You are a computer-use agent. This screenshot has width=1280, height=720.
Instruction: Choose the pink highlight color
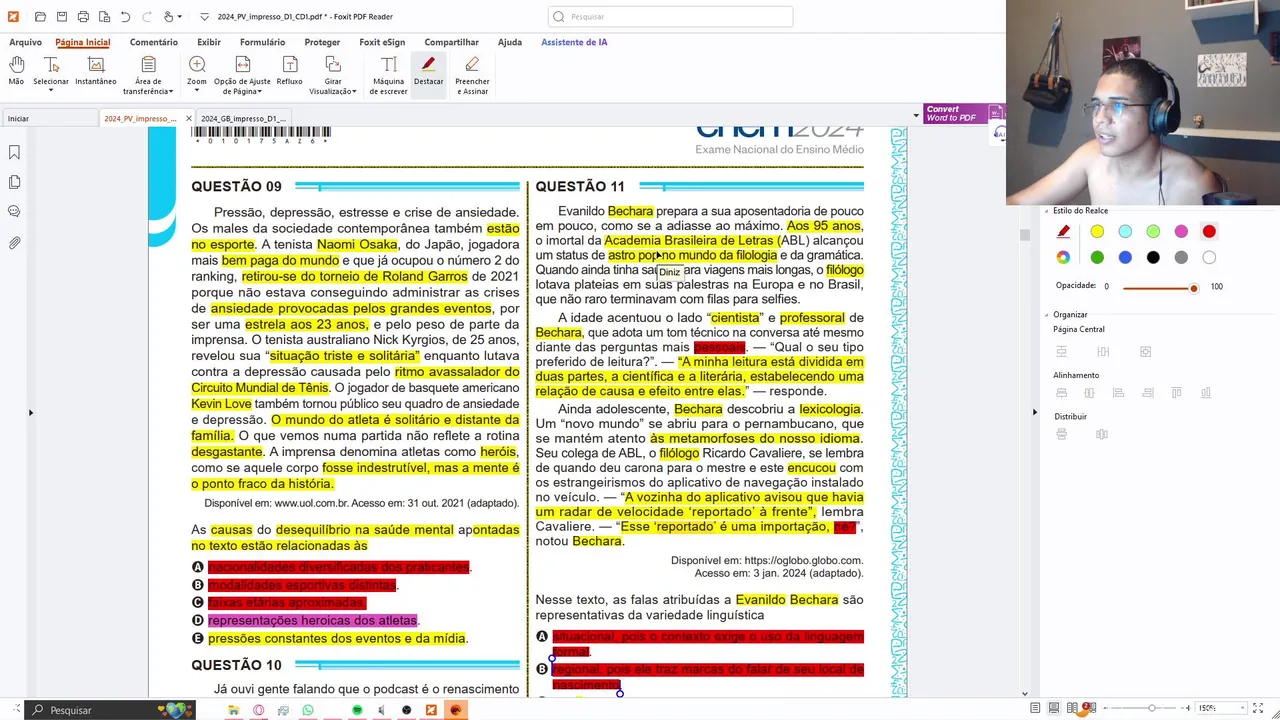(1181, 232)
